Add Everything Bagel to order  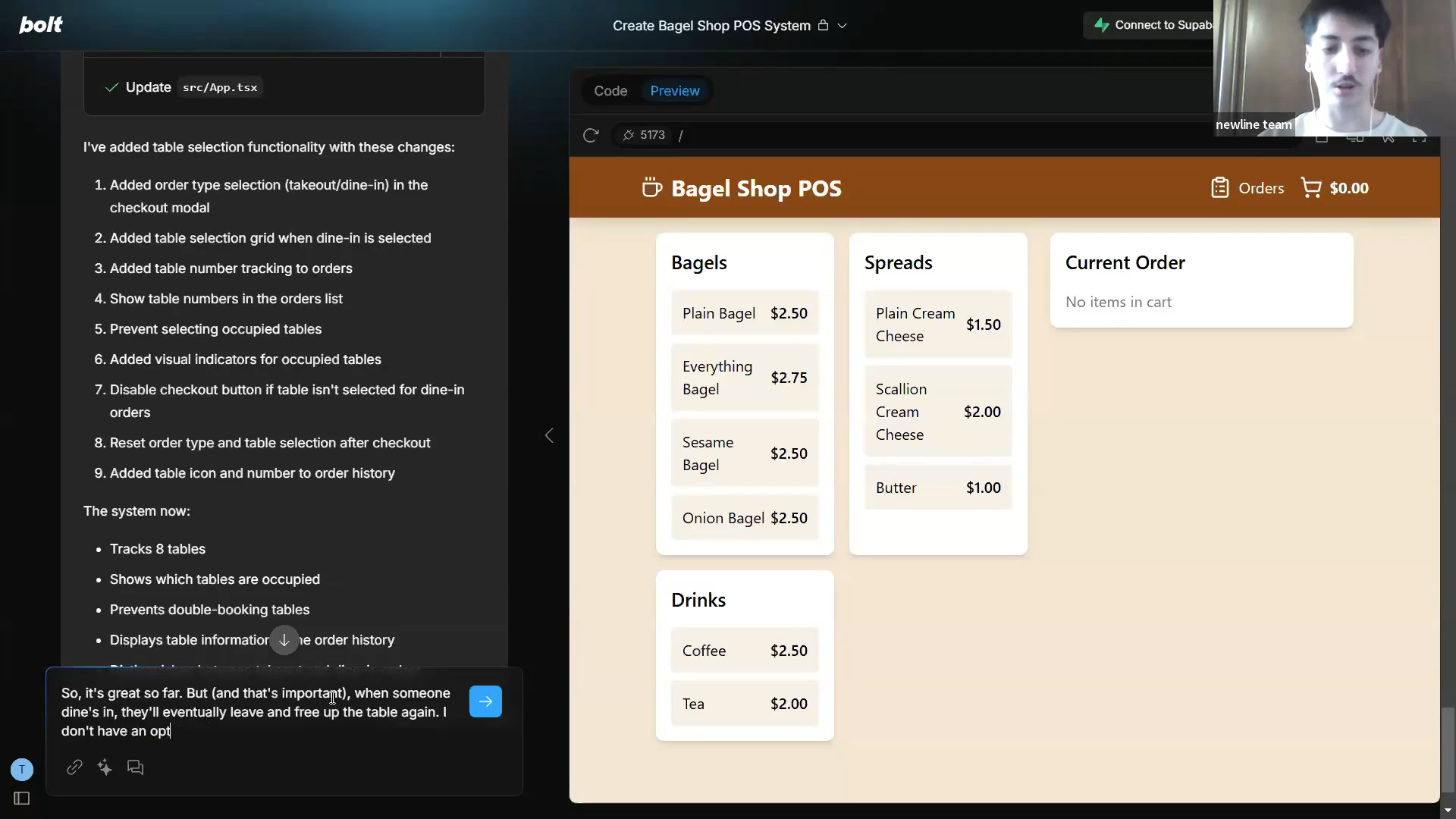click(745, 378)
